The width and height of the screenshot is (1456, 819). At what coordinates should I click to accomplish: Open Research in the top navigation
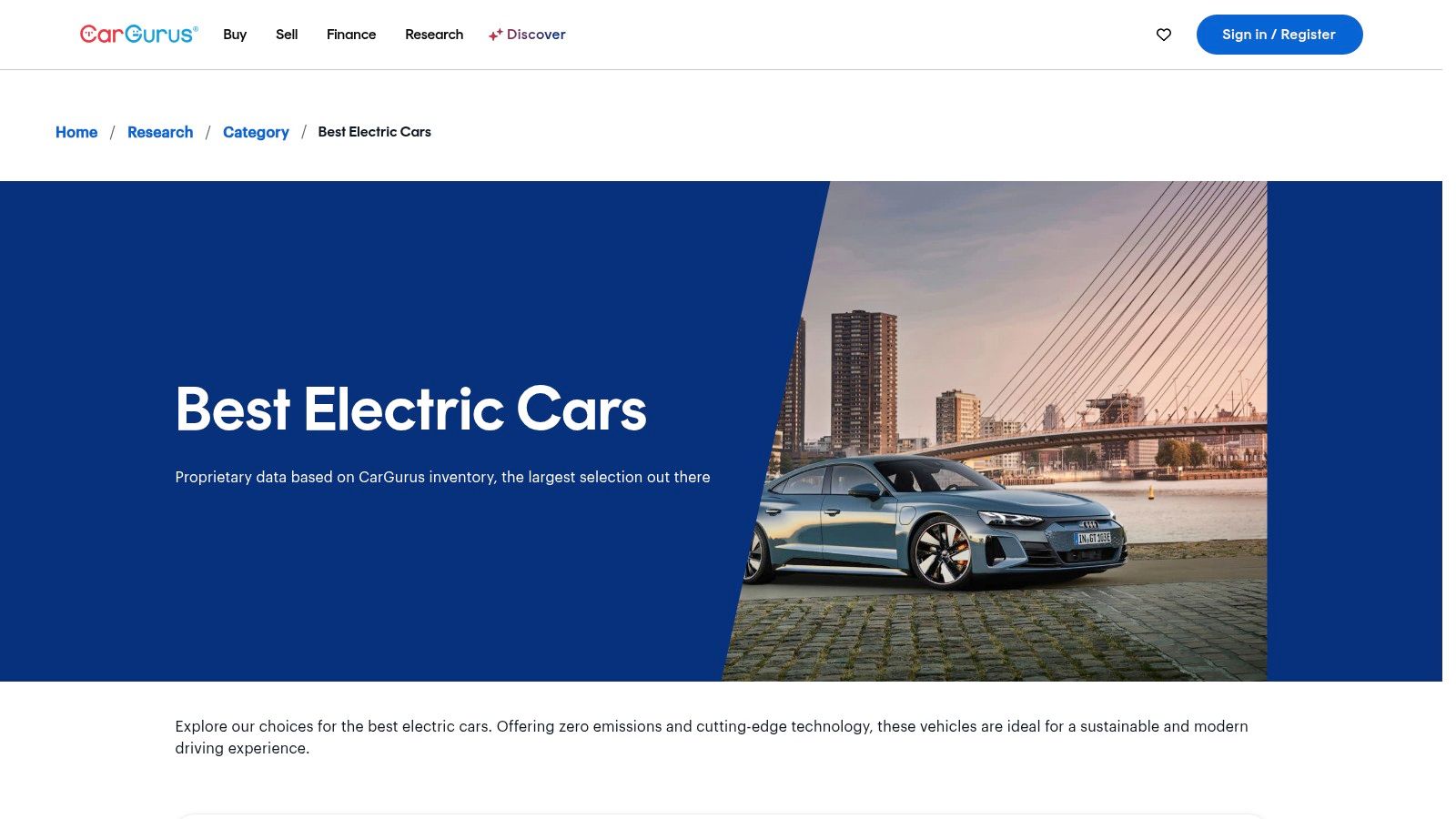click(434, 35)
